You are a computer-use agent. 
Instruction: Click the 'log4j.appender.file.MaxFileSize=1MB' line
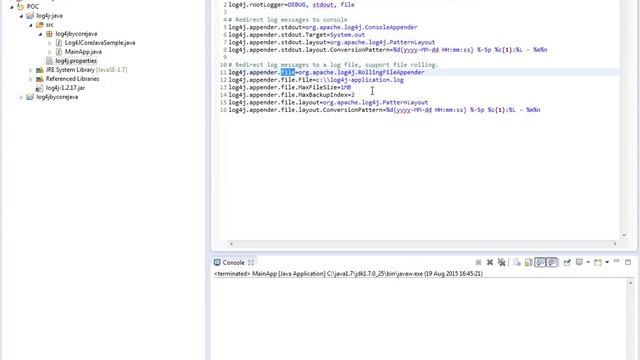(290, 87)
